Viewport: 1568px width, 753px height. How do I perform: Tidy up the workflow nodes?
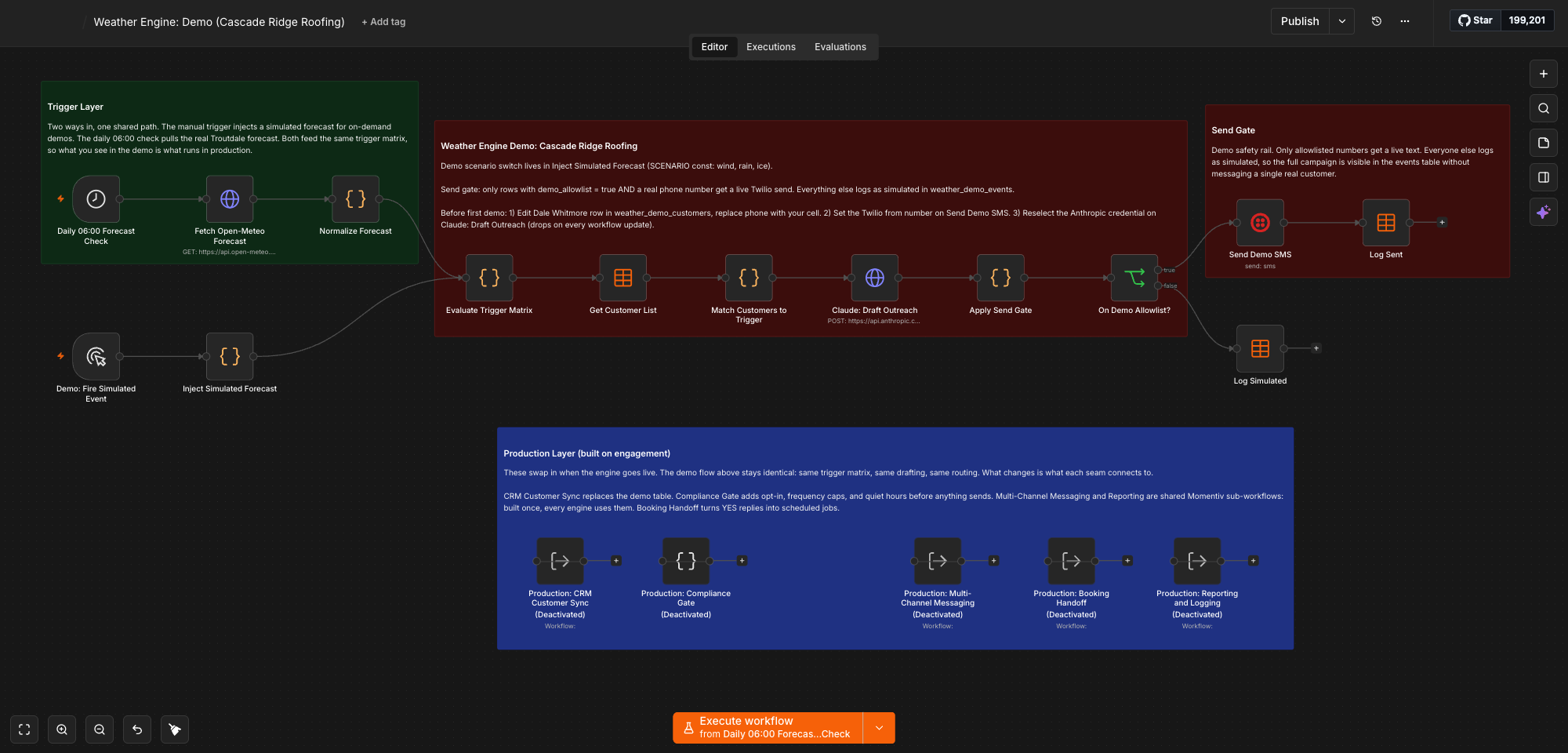point(175,729)
